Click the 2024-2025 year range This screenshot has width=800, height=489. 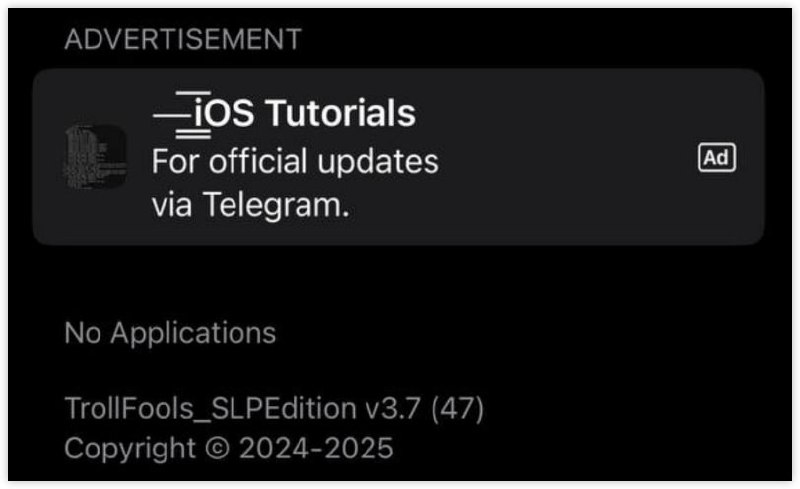click(316, 448)
